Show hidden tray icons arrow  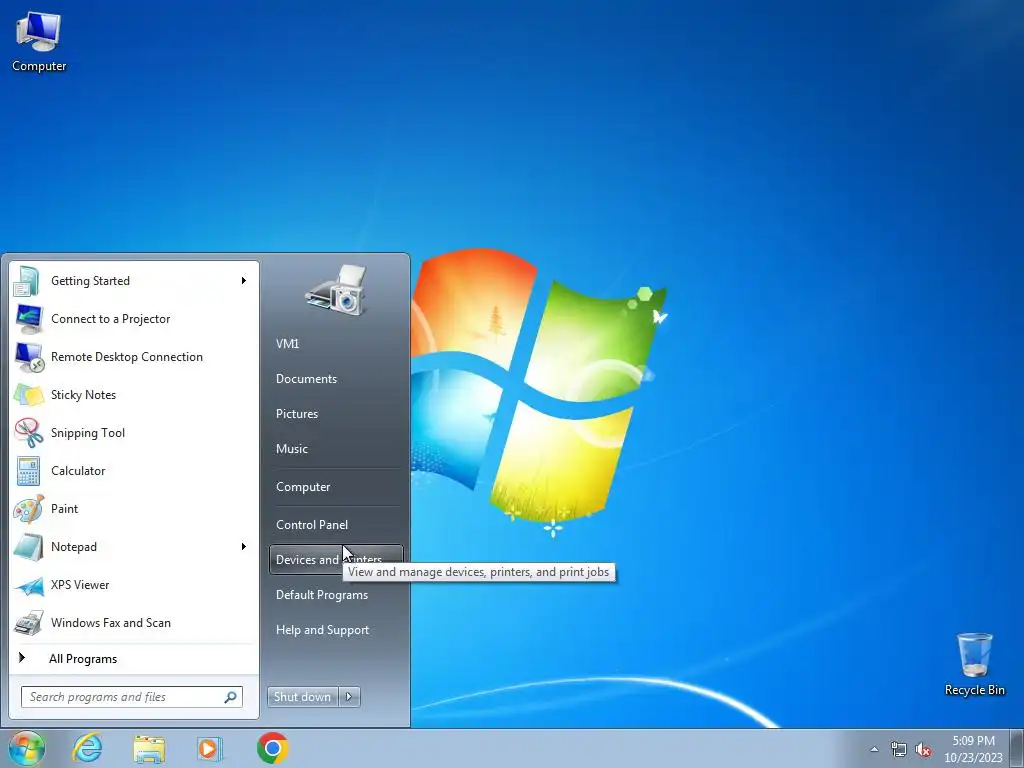coord(874,750)
